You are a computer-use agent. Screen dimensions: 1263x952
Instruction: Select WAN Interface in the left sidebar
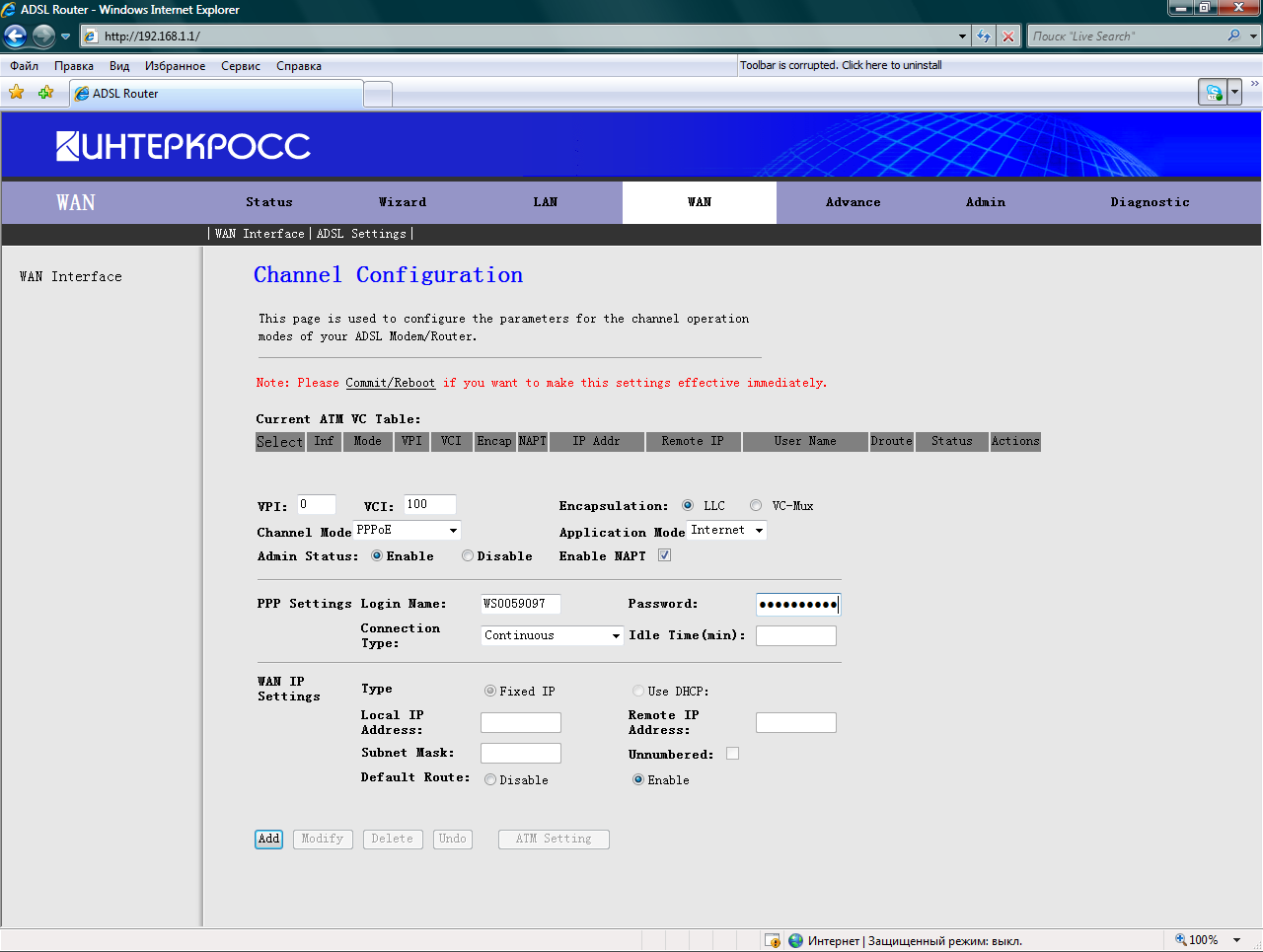[71, 277]
